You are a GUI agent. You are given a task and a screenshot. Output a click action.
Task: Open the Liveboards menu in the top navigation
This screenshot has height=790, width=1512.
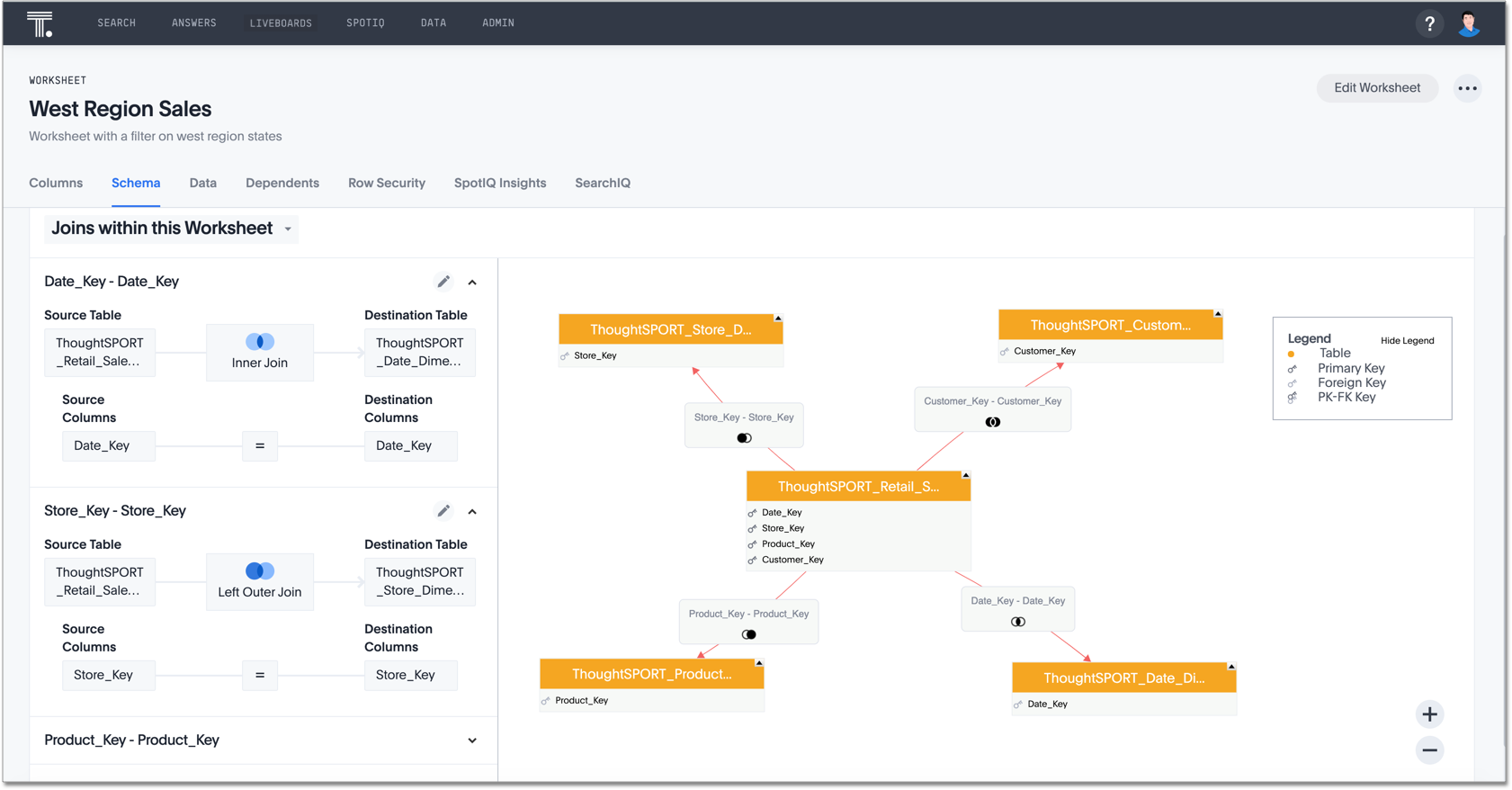[281, 23]
